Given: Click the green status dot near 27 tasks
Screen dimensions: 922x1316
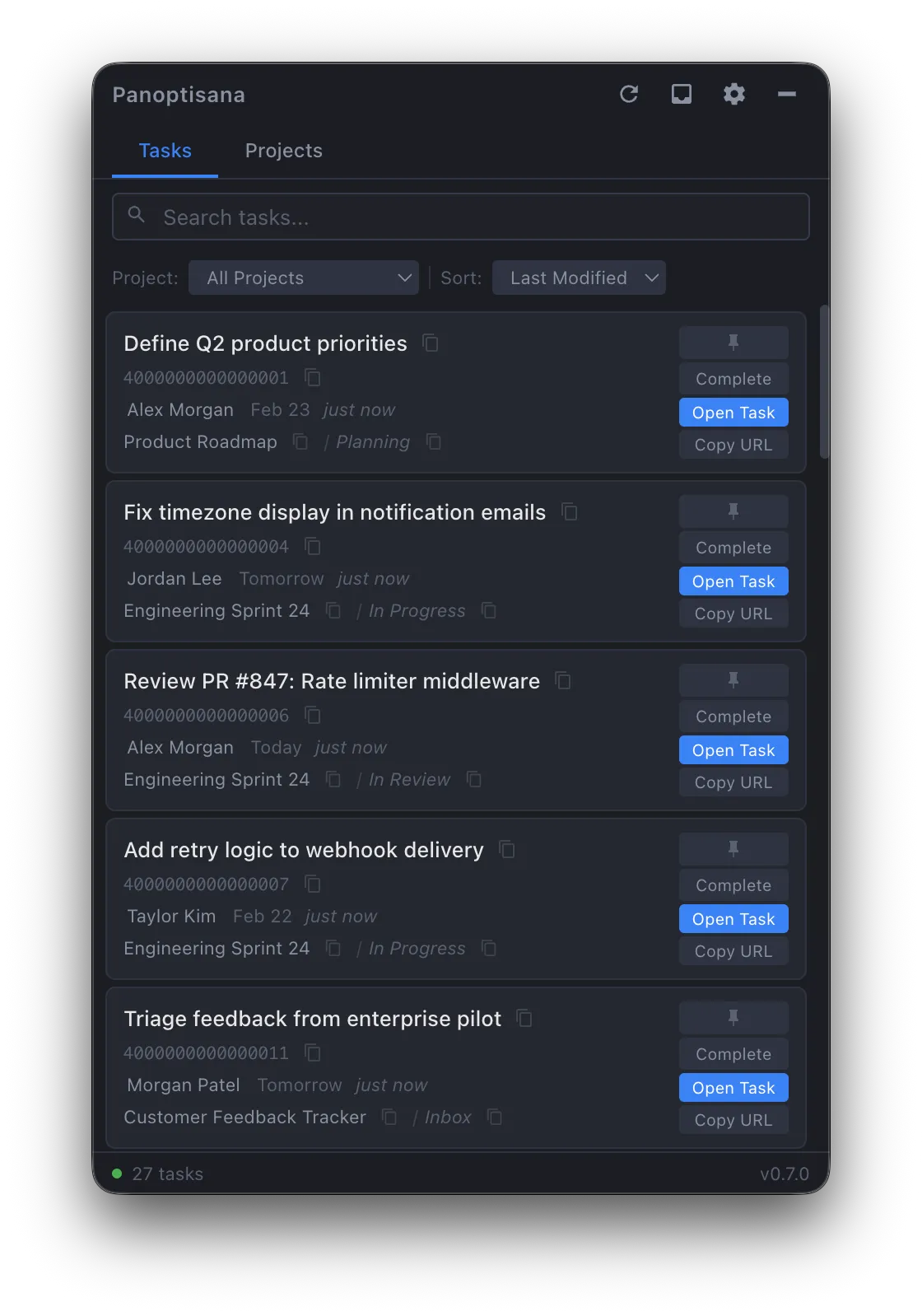Looking at the screenshot, I should 117,1173.
